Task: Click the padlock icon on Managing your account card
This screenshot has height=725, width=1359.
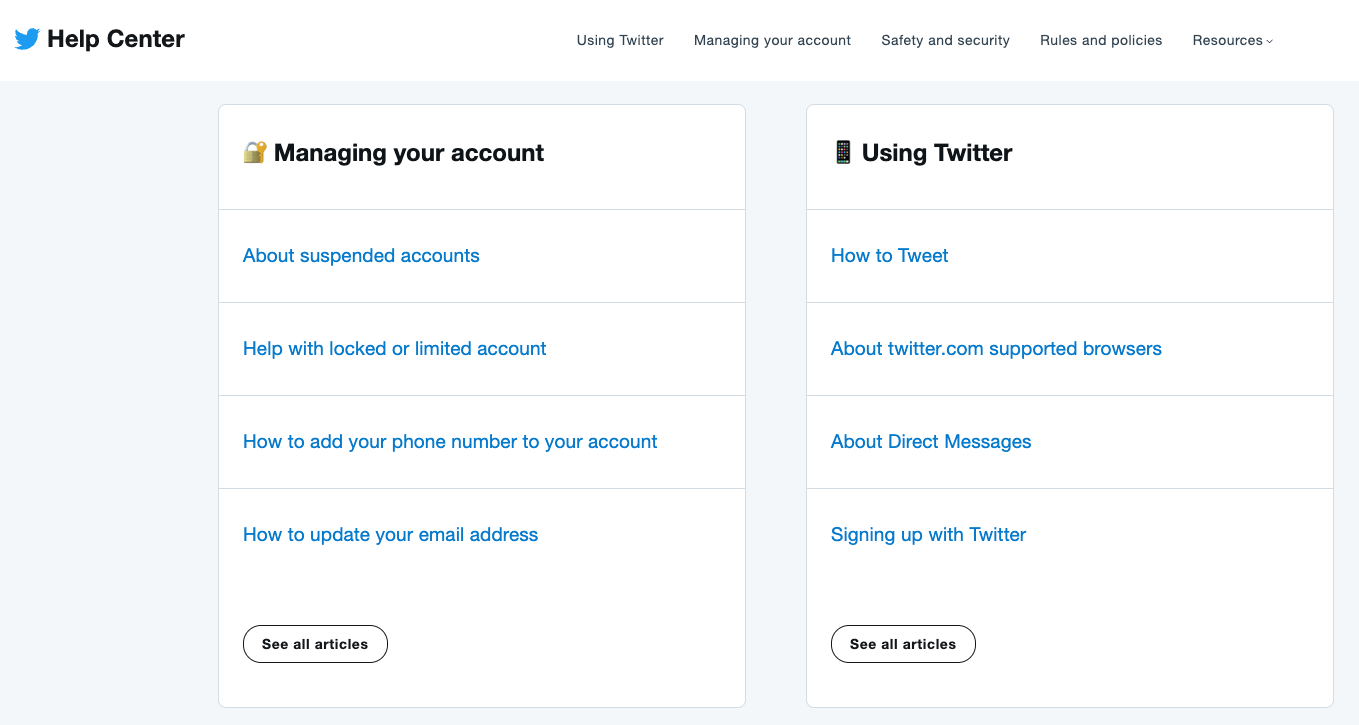Action: (254, 152)
